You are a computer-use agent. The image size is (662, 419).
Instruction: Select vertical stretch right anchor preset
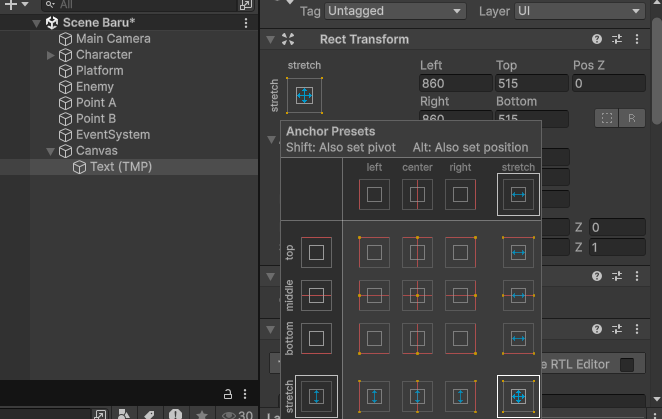[460, 397]
